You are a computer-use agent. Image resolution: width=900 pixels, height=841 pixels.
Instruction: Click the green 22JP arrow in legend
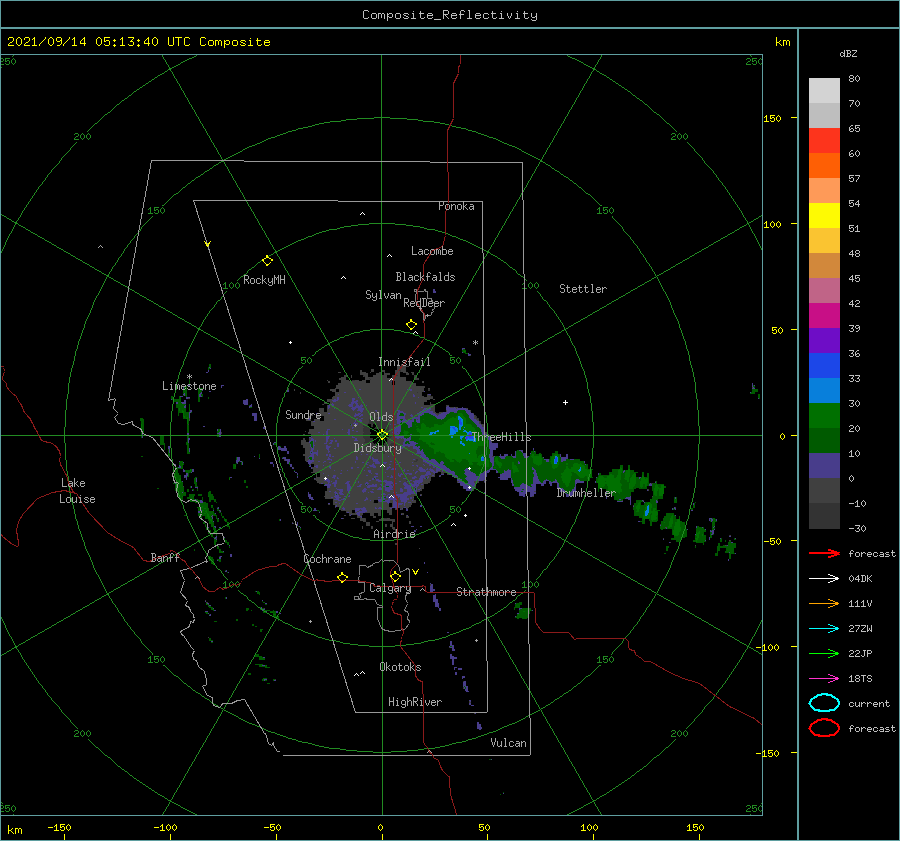[824, 653]
